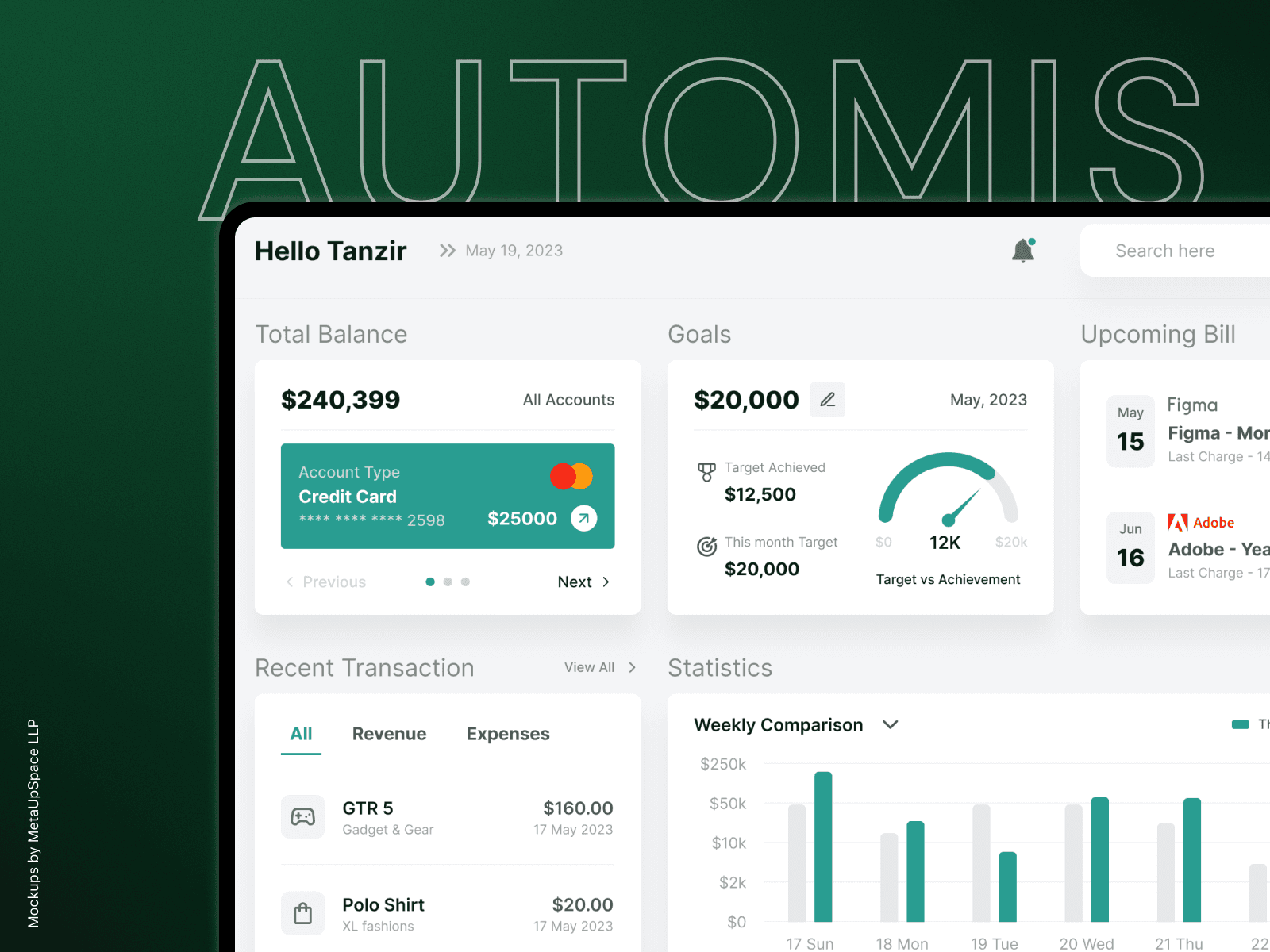Select the third carousel dot indicator

coord(465,582)
